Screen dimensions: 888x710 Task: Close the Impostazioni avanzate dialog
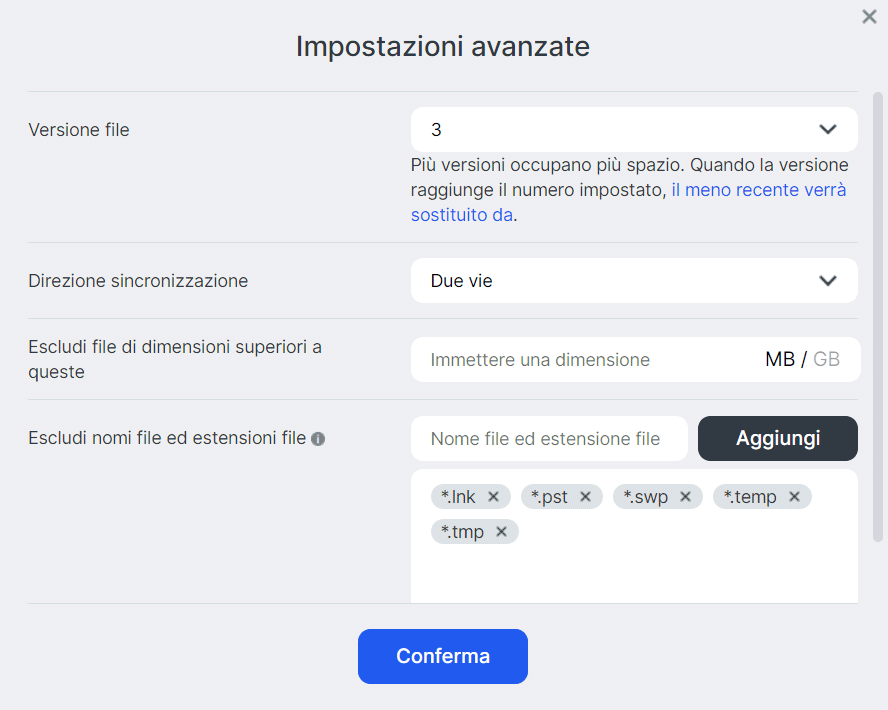click(x=869, y=16)
